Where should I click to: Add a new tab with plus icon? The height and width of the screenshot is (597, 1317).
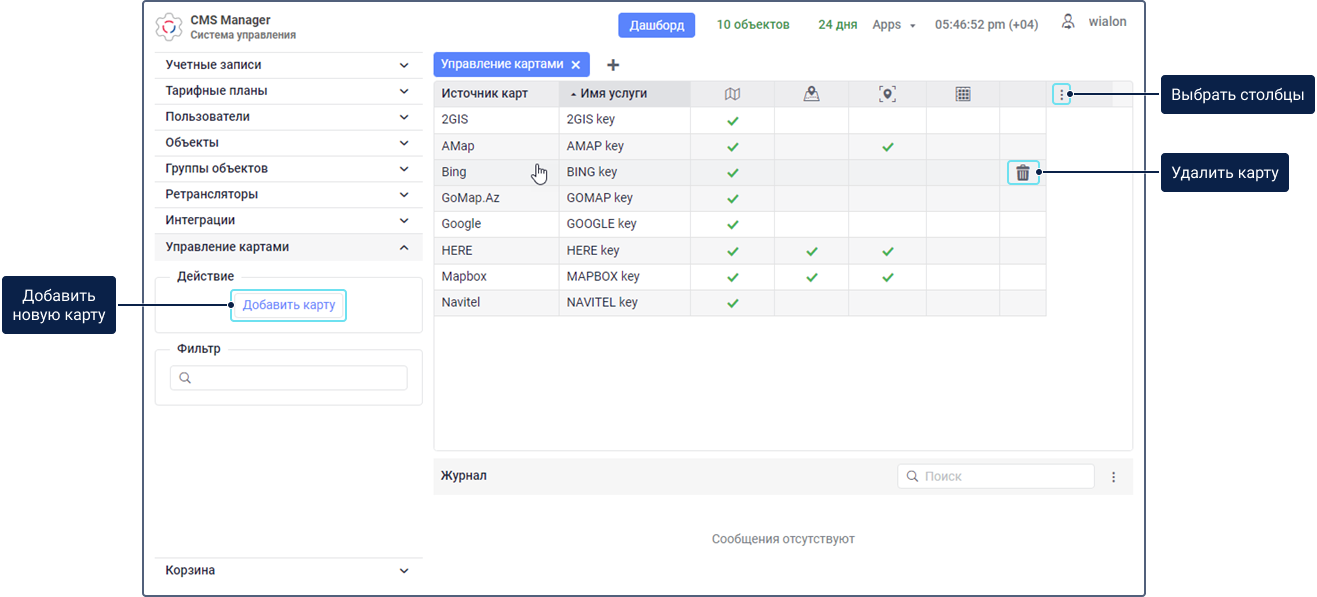613,65
